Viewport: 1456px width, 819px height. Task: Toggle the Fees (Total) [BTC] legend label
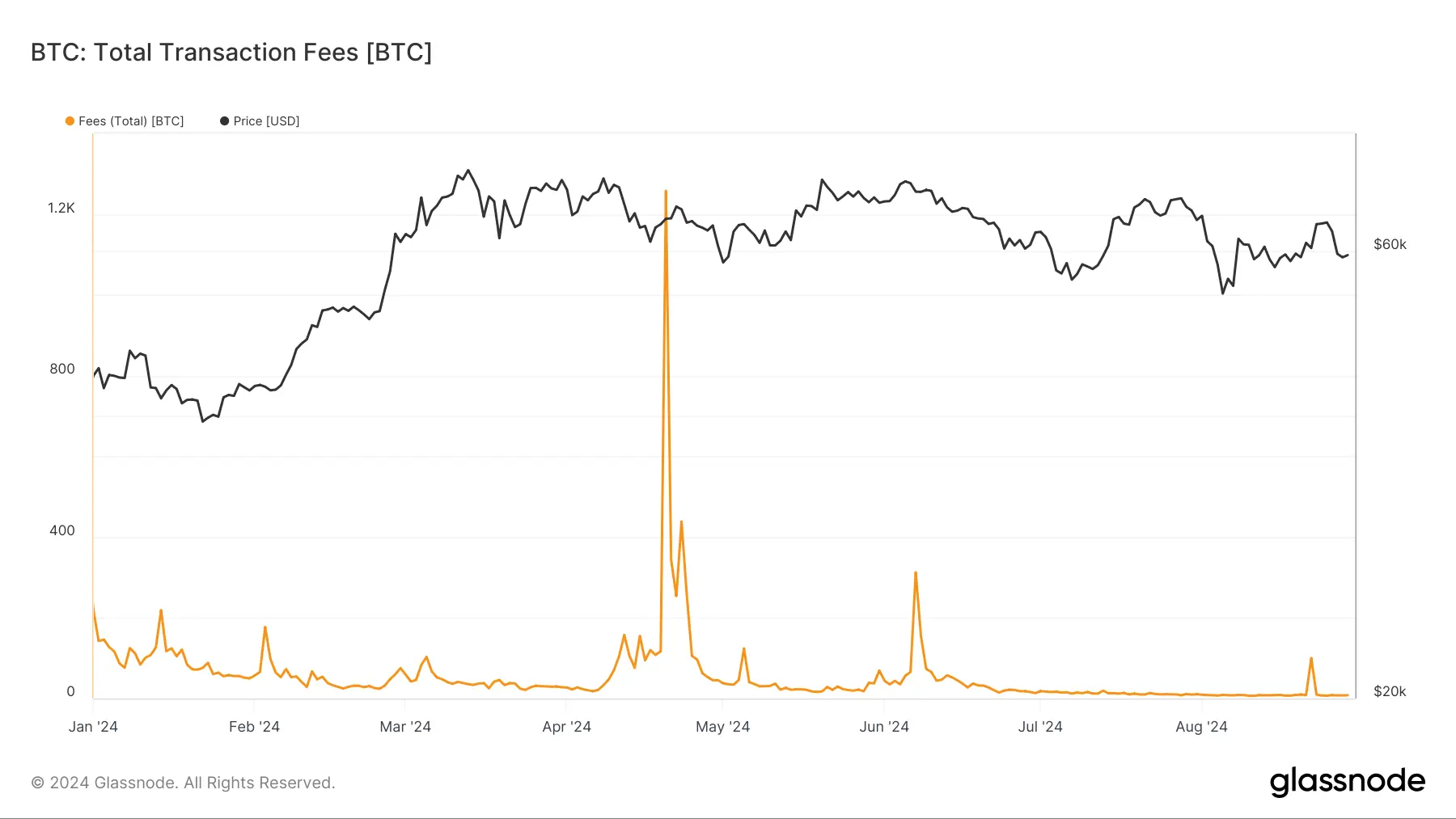[x=131, y=121]
